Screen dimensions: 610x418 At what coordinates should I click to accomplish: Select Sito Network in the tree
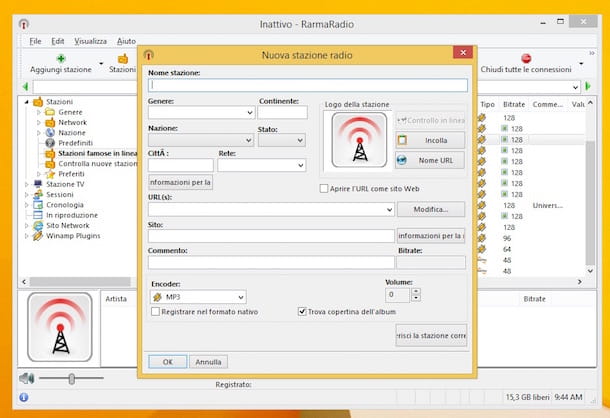[x=68, y=225]
